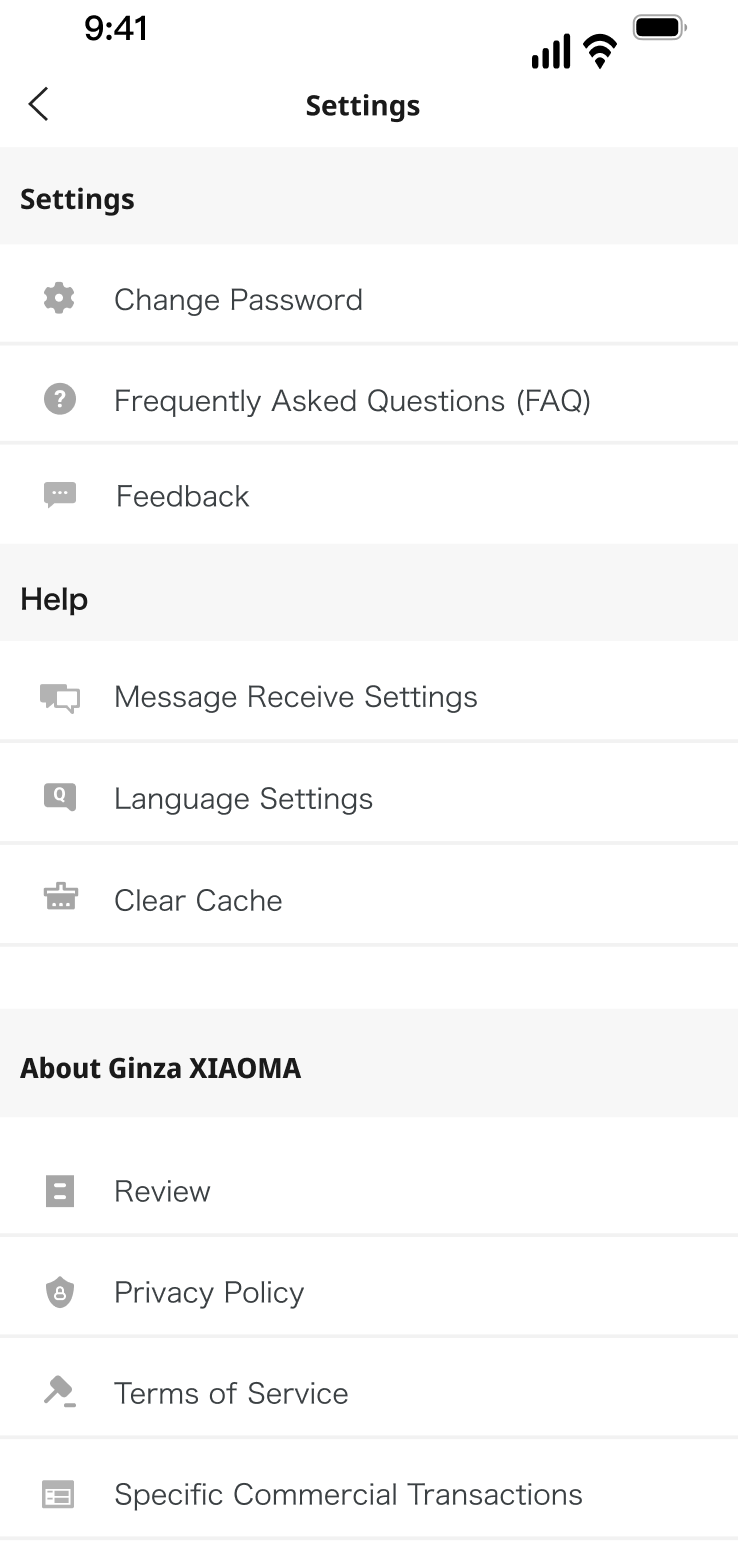Select Clear Cache
This screenshot has width=738, height=1553.
198,901
